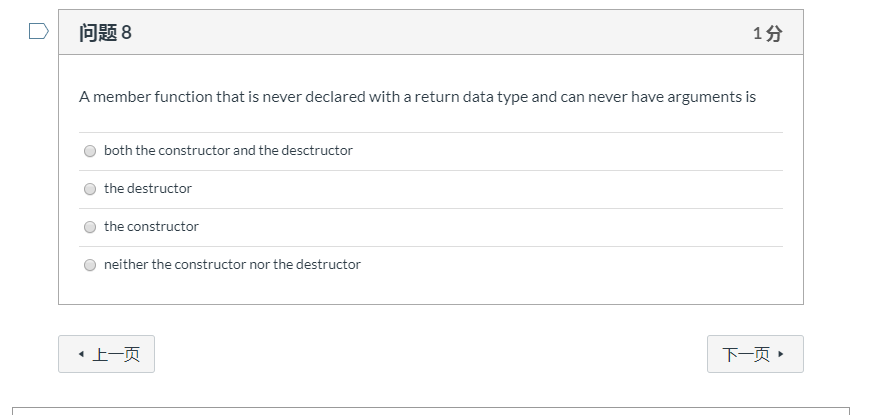Viewport: 881px width, 415px height.
Task: Go to next page with 下一页 button
Action: point(754,354)
